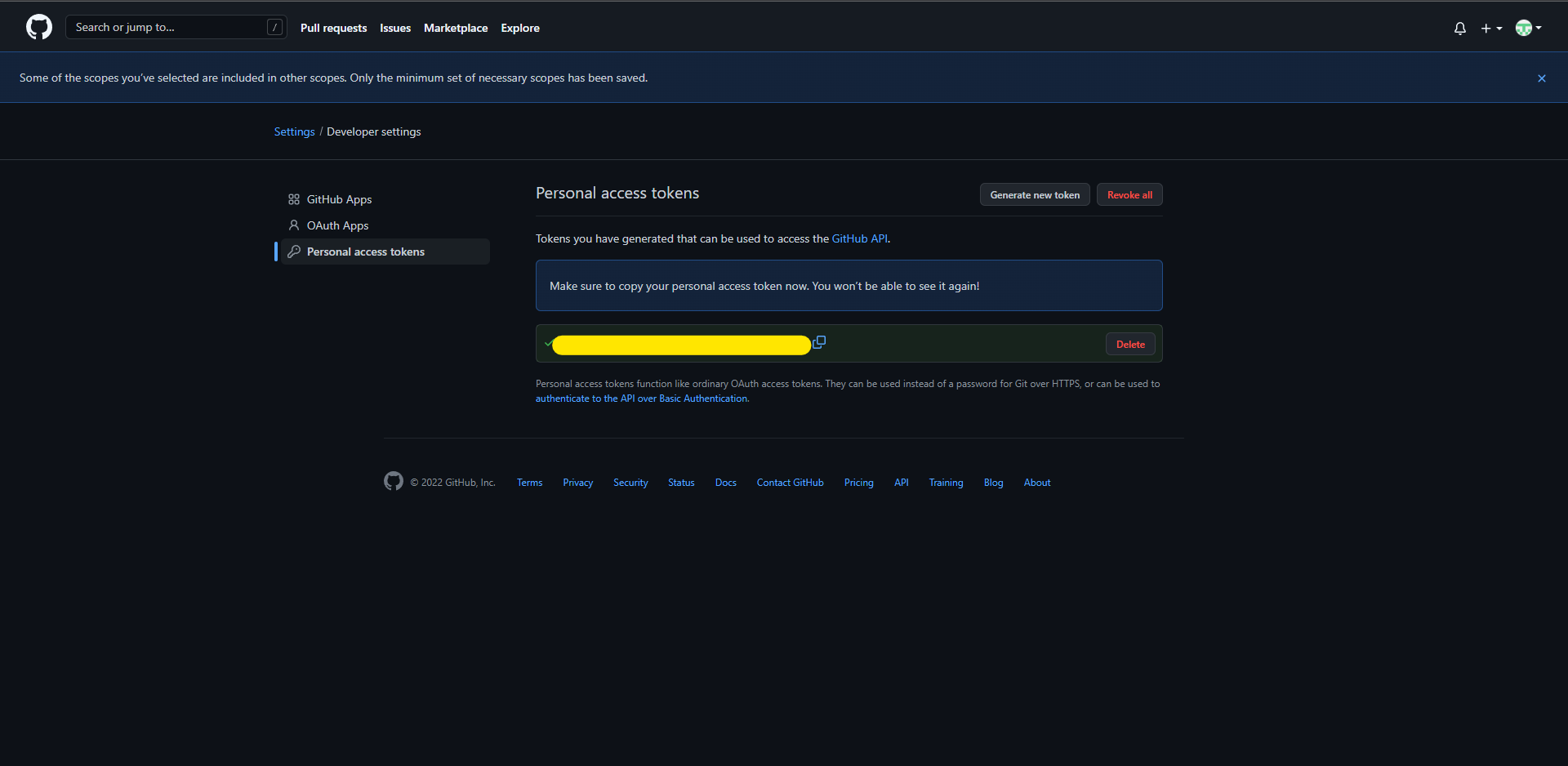
Task: Click the key icon for tokens
Action: point(294,252)
